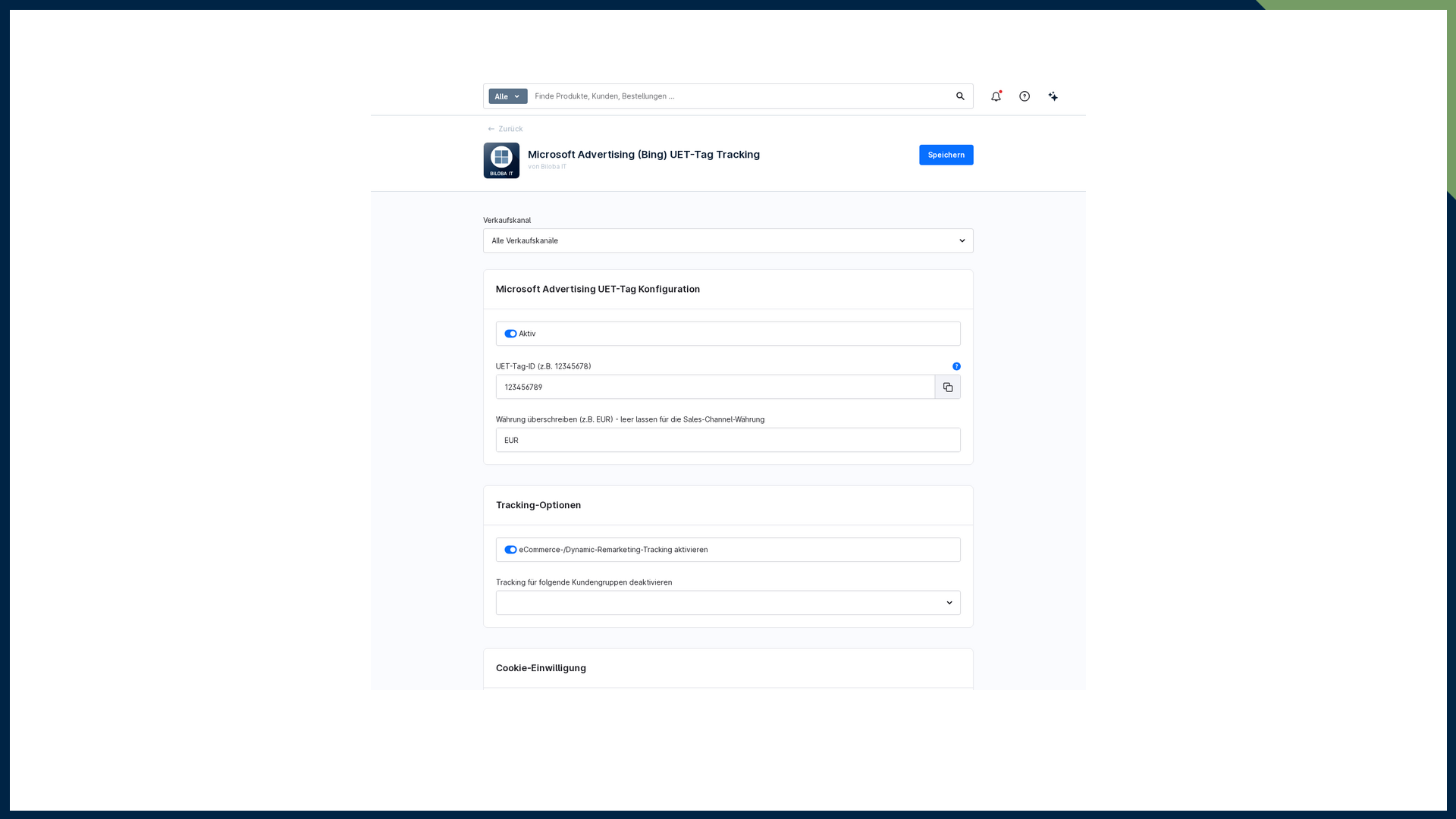This screenshot has width=1456, height=819.
Task: Click the currency override EUR field
Action: [728, 440]
